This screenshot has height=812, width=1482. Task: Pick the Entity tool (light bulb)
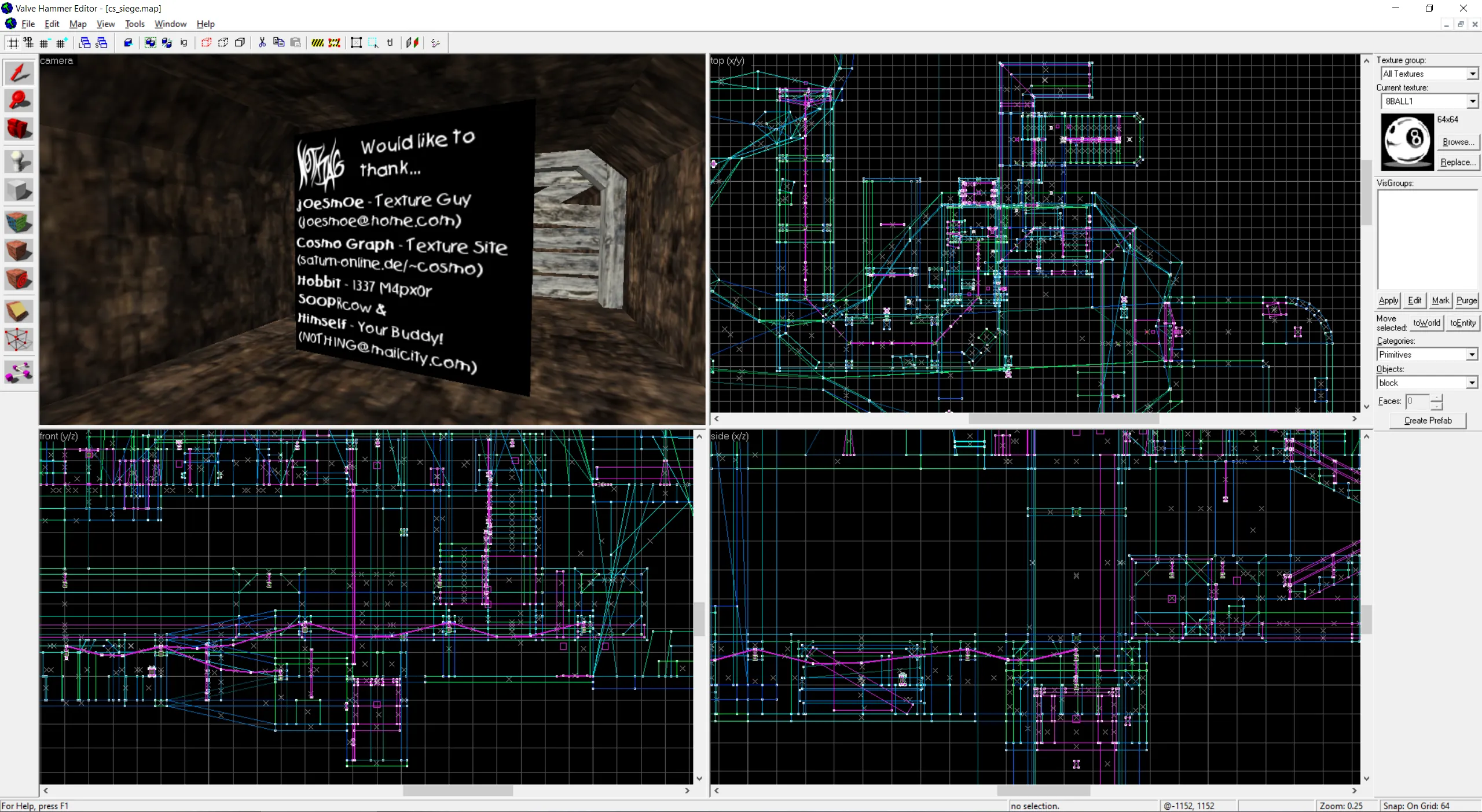19,161
